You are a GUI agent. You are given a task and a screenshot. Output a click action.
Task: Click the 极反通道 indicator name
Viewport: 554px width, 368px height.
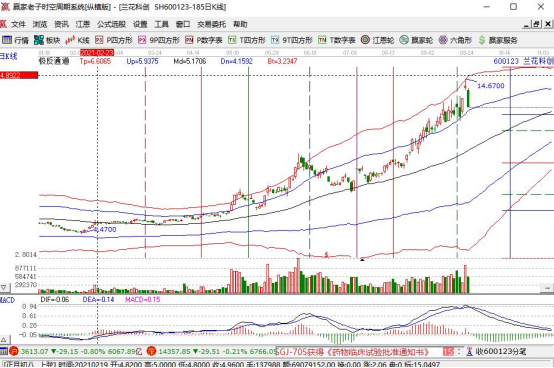[54, 61]
